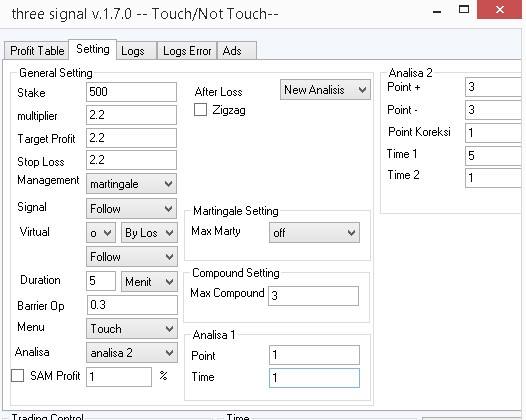Image resolution: width=526 pixels, height=420 pixels.
Task: Open the After Loss New Analisis dropdown
Action: [x=325, y=90]
